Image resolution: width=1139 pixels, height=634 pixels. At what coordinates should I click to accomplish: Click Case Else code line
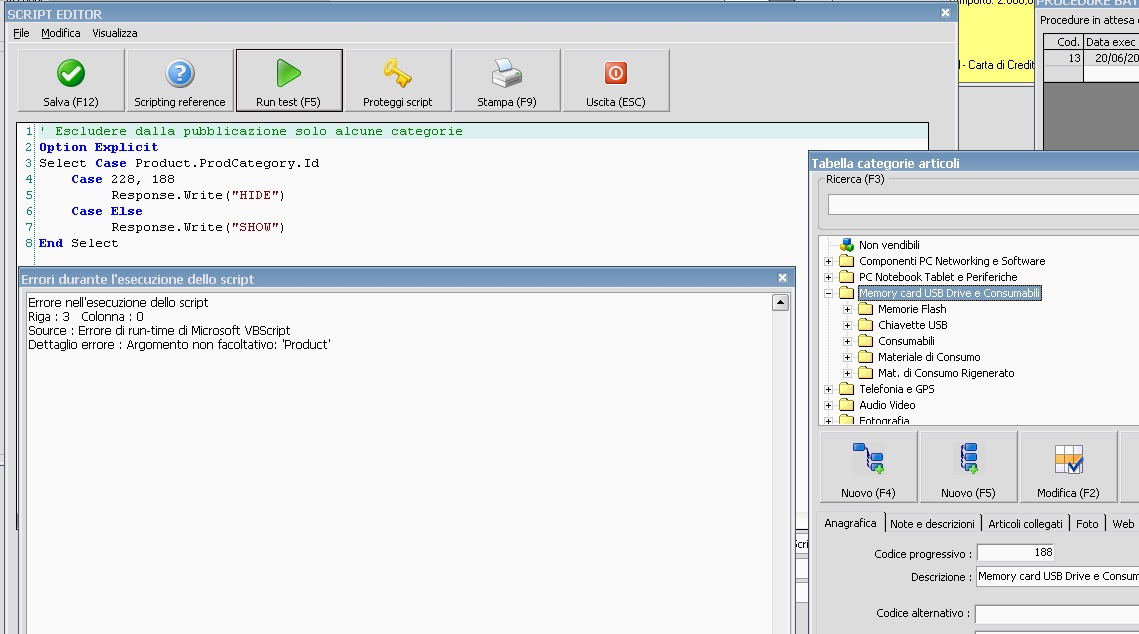(x=107, y=211)
